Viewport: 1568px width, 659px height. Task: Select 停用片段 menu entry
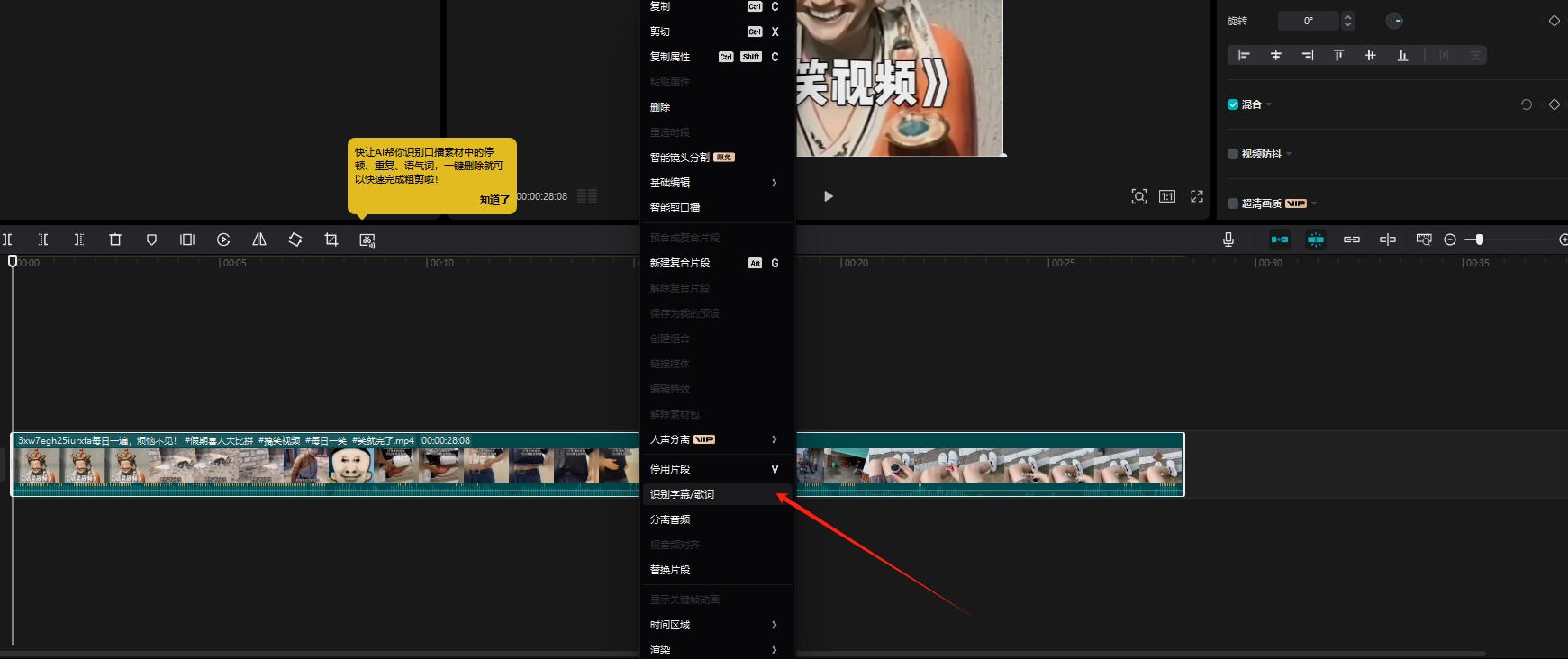[717, 469]
